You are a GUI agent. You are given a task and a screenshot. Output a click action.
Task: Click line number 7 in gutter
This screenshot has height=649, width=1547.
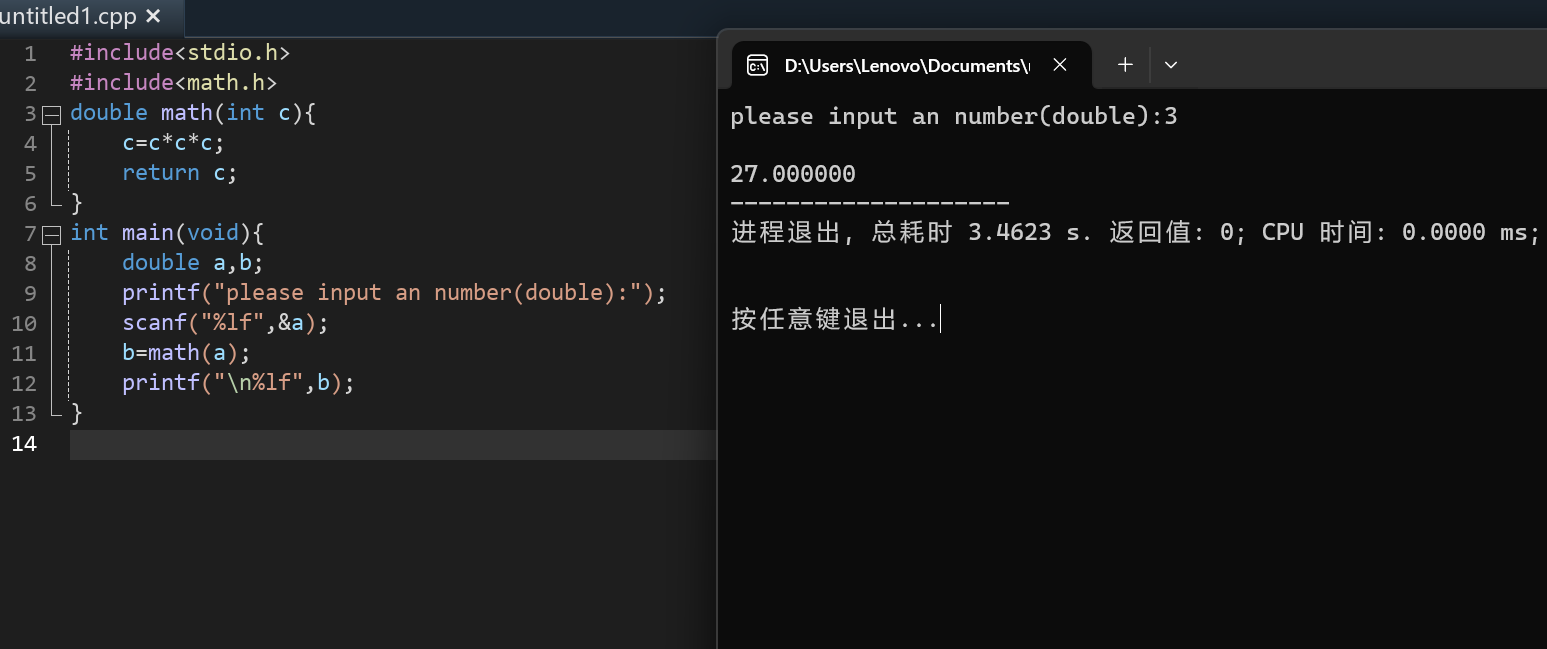pos(30,233)
